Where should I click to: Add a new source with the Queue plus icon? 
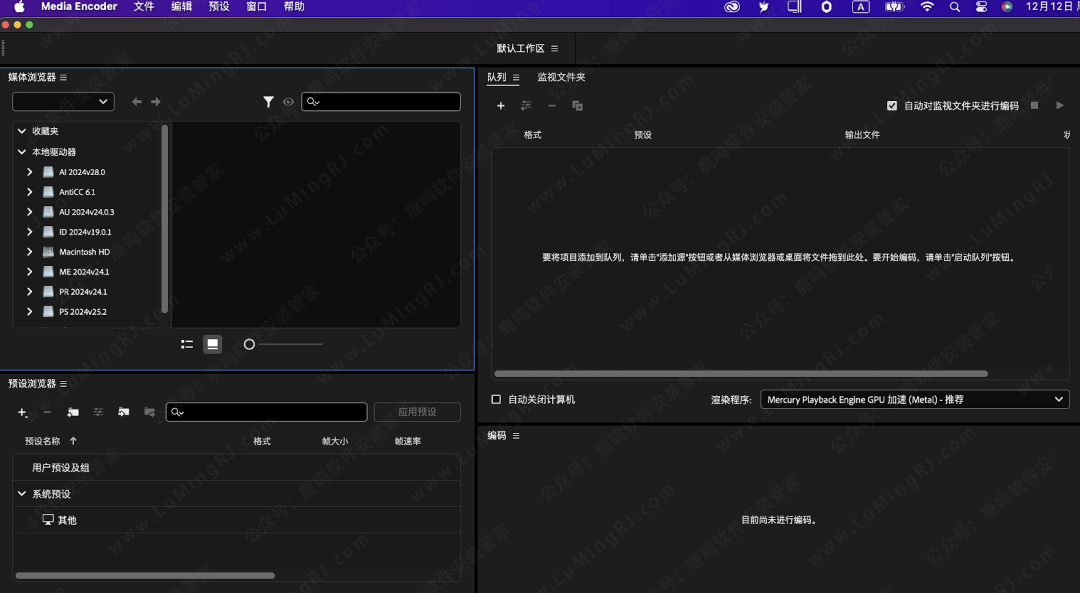tap(501, 105)
